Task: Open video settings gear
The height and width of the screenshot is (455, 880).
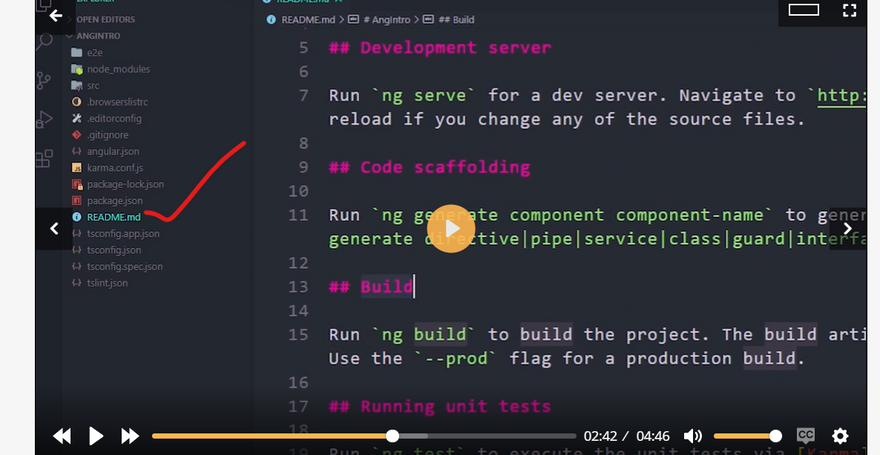Action: (x=840, y=436)
